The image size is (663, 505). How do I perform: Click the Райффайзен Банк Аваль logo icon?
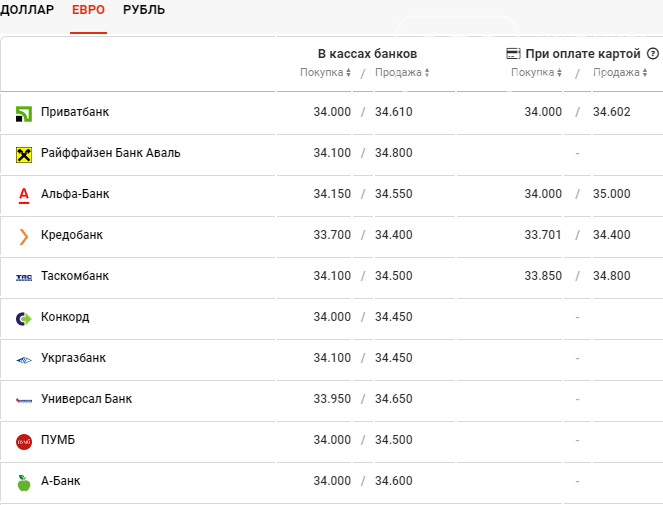(24, 154)
